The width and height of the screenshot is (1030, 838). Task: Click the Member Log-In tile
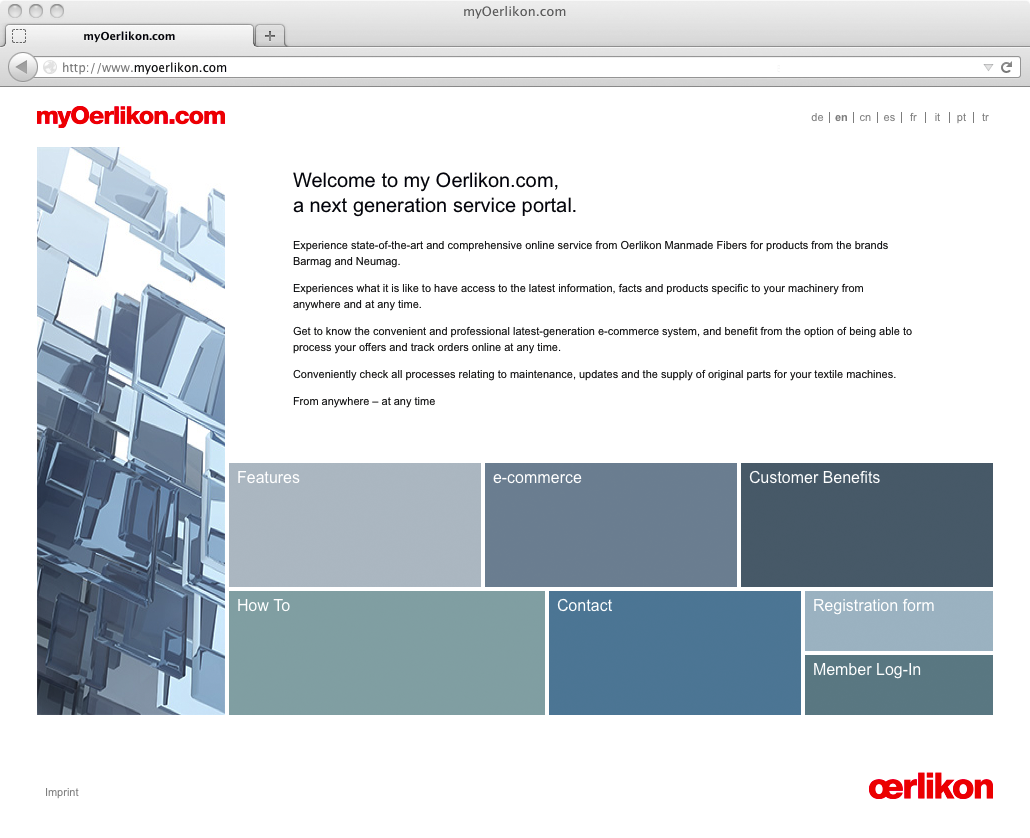[x=899, y=684]
